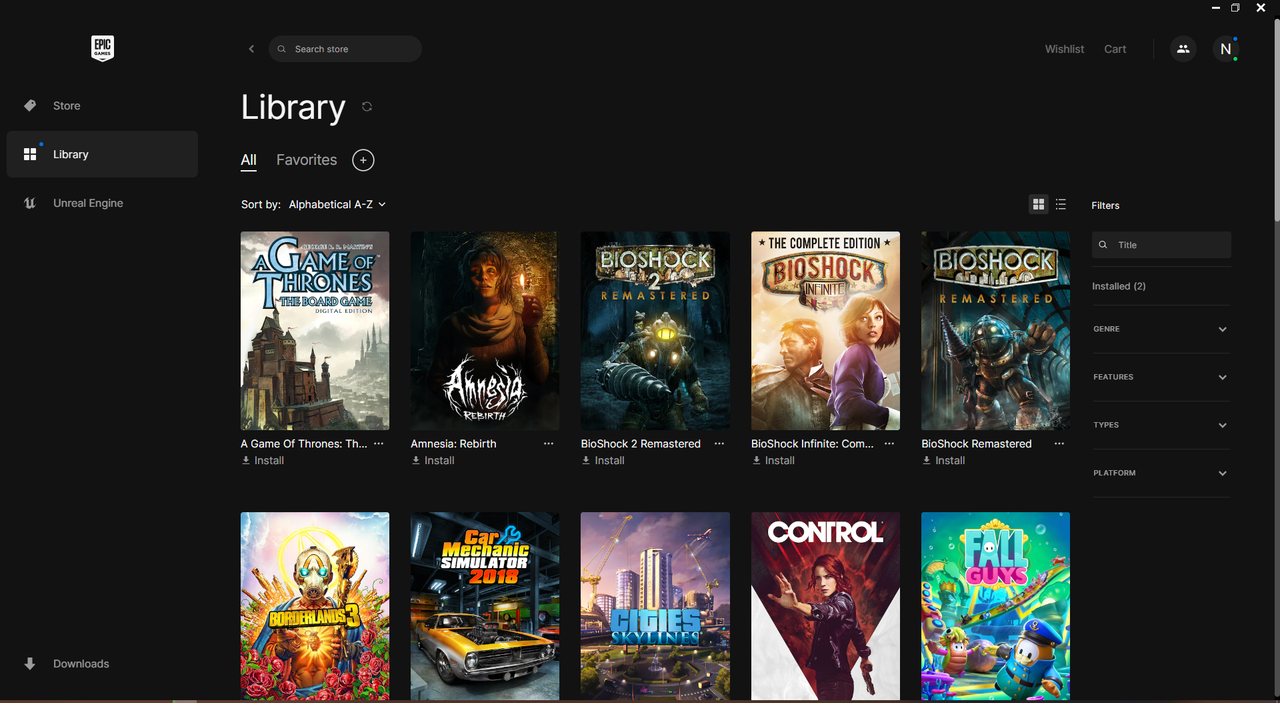Install Amnesia: Rebirth
This screenshot has width=1280, height=703.
pos(433,461)
